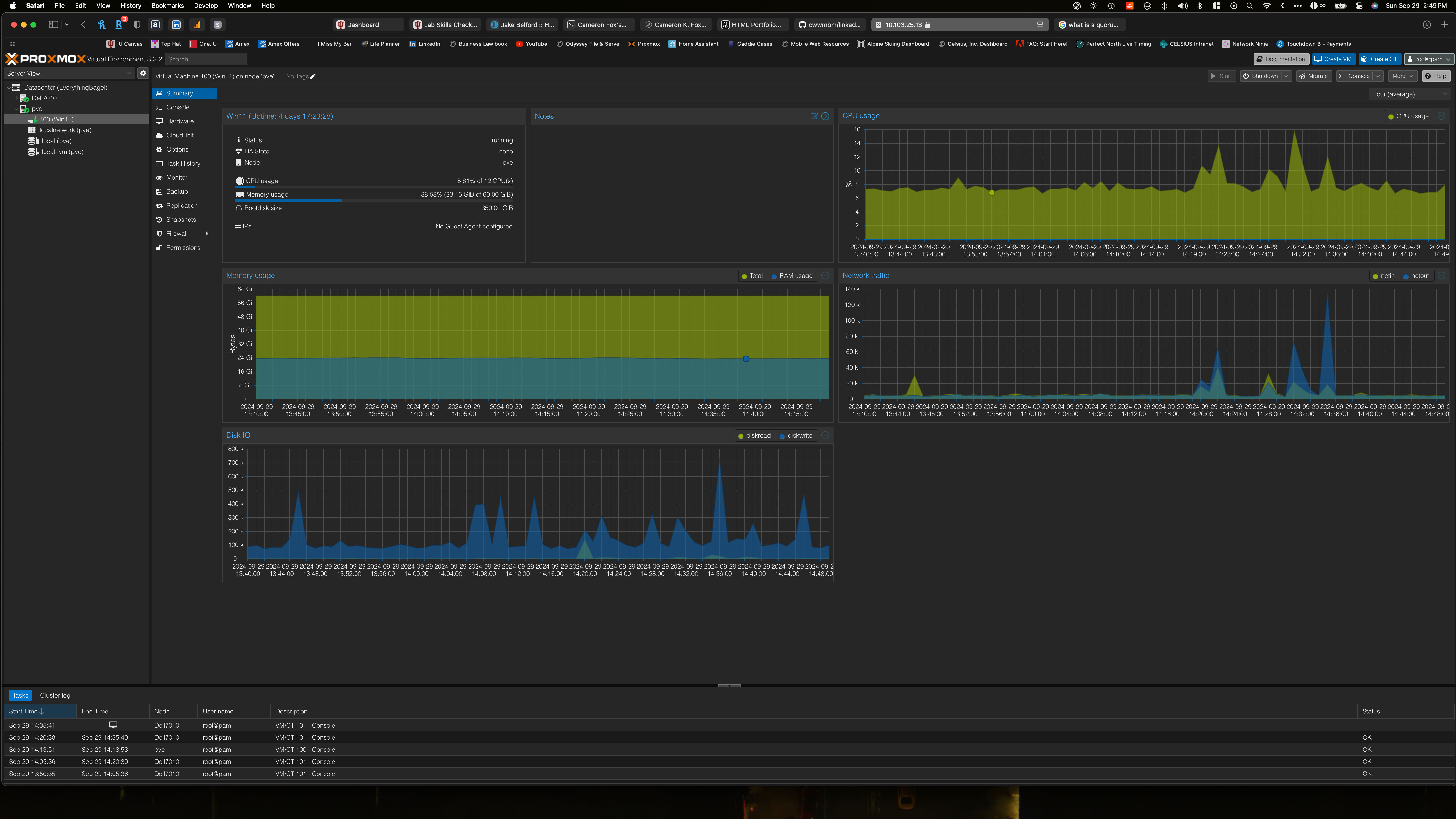
Task: Sort tasks by Start Time column
Action: pos(40,711)
